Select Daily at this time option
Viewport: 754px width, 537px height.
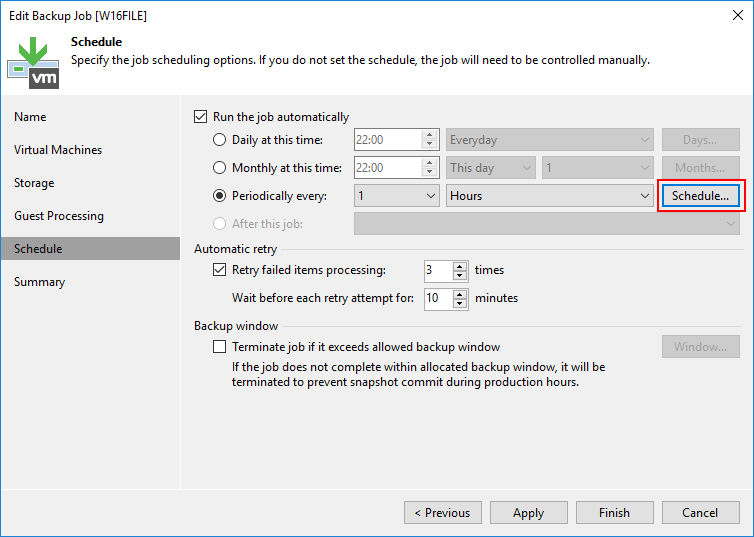220,141
